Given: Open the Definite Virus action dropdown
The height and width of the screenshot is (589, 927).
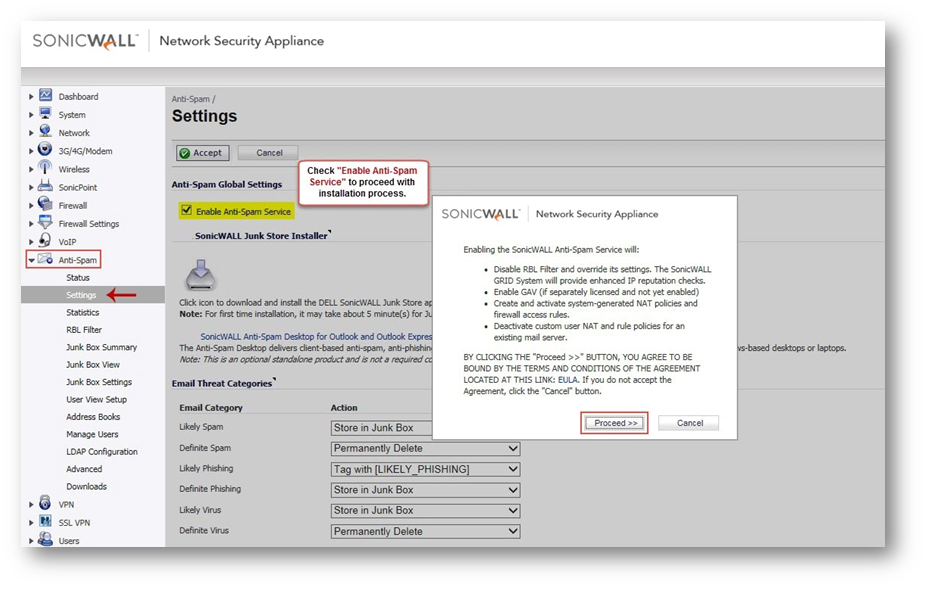Looking at the screenshot, I should coord(426,531).
